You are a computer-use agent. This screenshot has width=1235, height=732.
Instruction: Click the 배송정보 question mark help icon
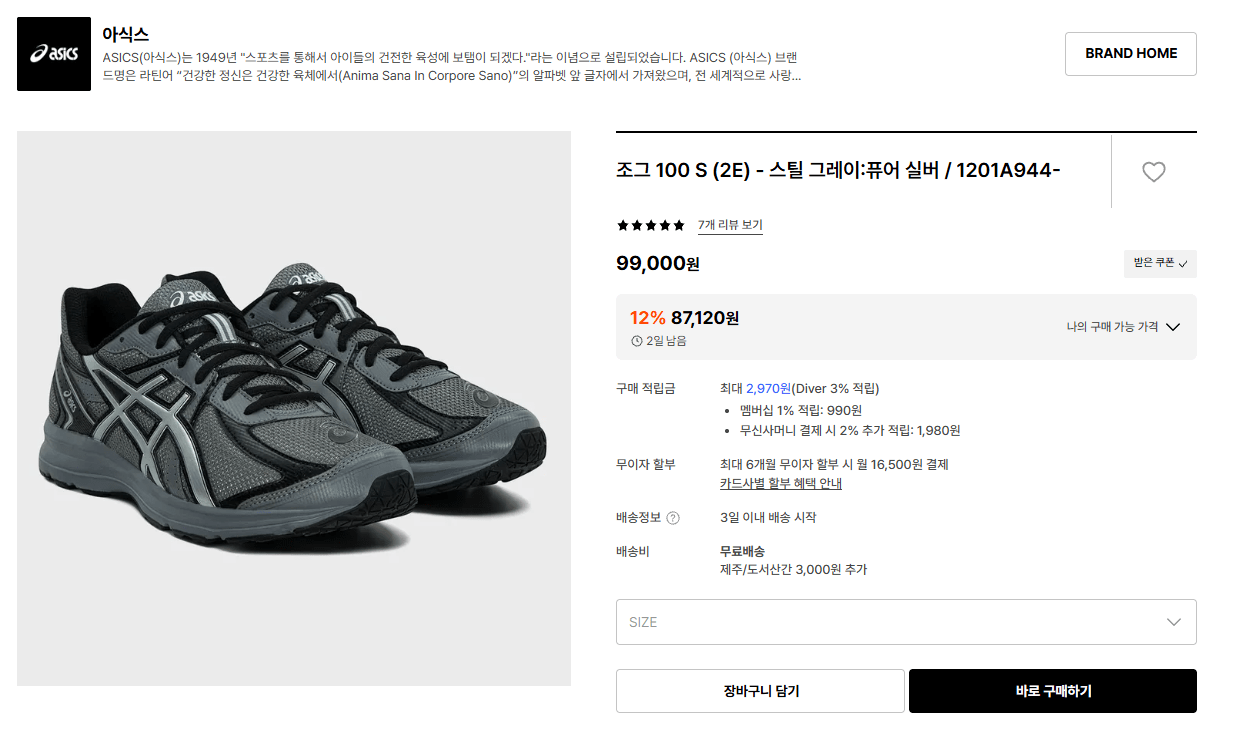tap(673, 518)
